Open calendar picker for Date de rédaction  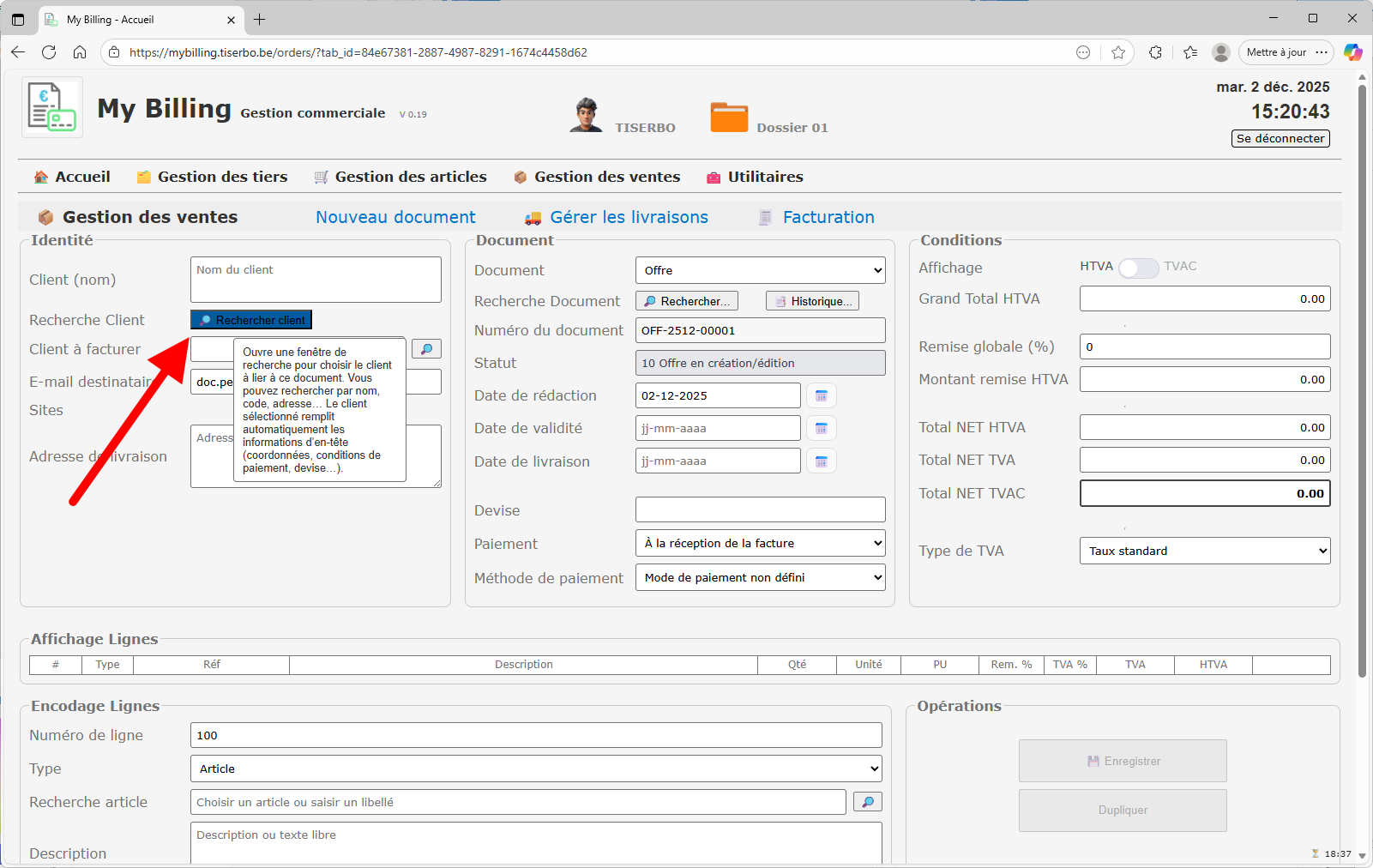tap(821, 395)
